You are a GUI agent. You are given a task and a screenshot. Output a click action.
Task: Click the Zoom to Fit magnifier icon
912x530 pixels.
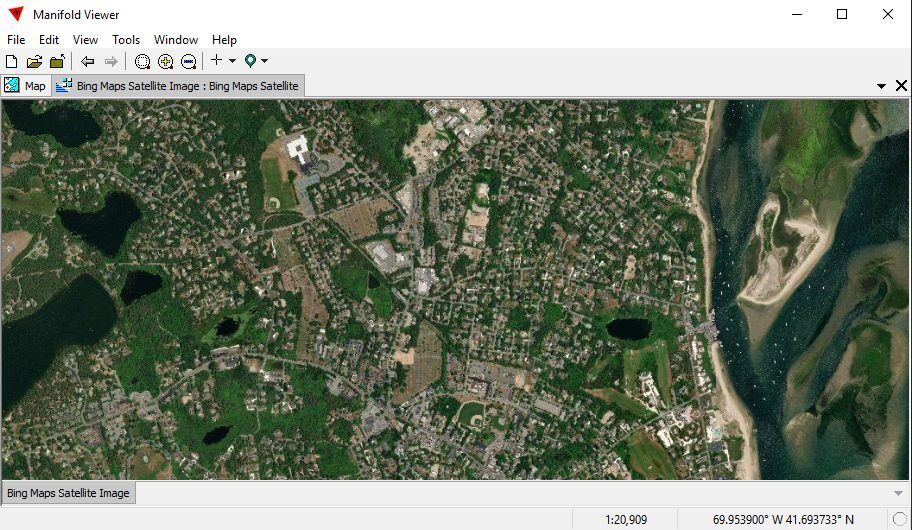pyautogui.click(x=142, y=62)
